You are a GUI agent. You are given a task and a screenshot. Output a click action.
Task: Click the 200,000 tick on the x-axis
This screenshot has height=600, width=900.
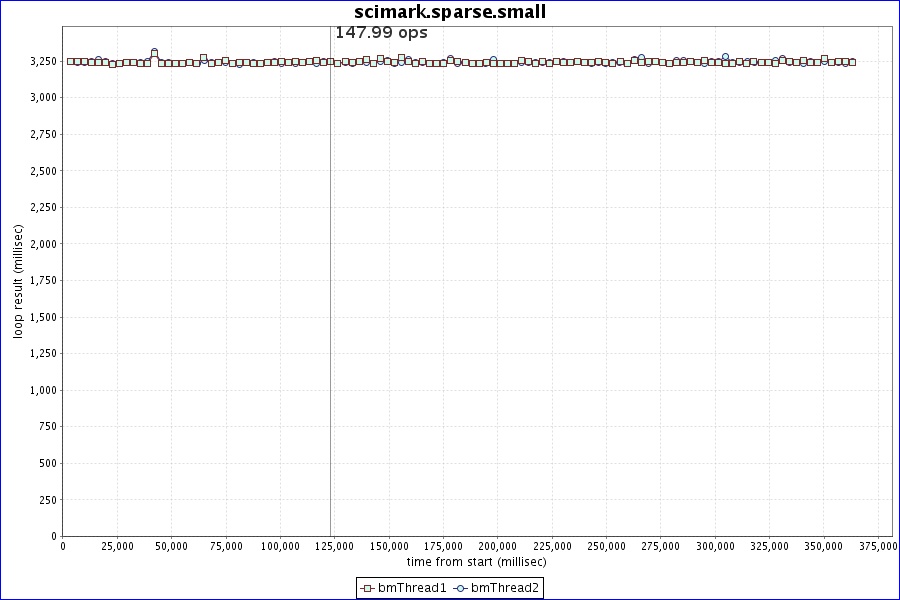pyautogui.click(x=497, y=546)
